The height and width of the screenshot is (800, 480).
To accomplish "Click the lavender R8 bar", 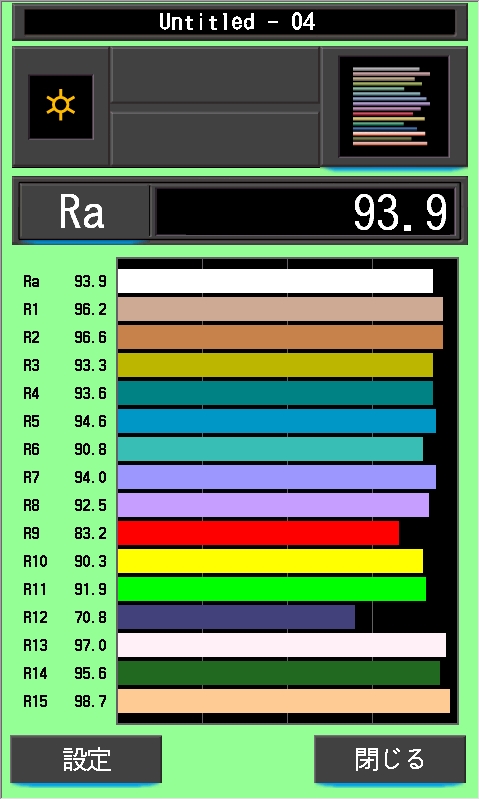I will tap(273, 505).
